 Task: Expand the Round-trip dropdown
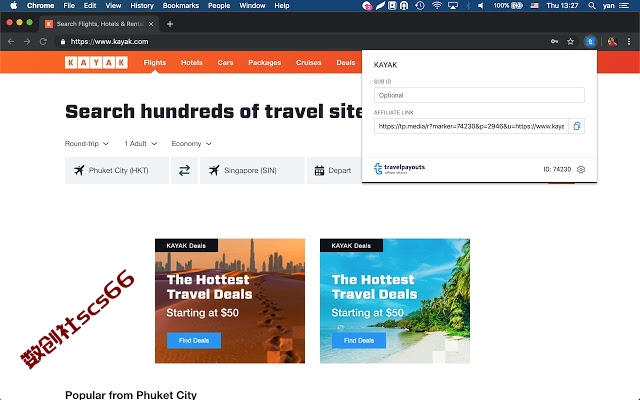(87, 143)
